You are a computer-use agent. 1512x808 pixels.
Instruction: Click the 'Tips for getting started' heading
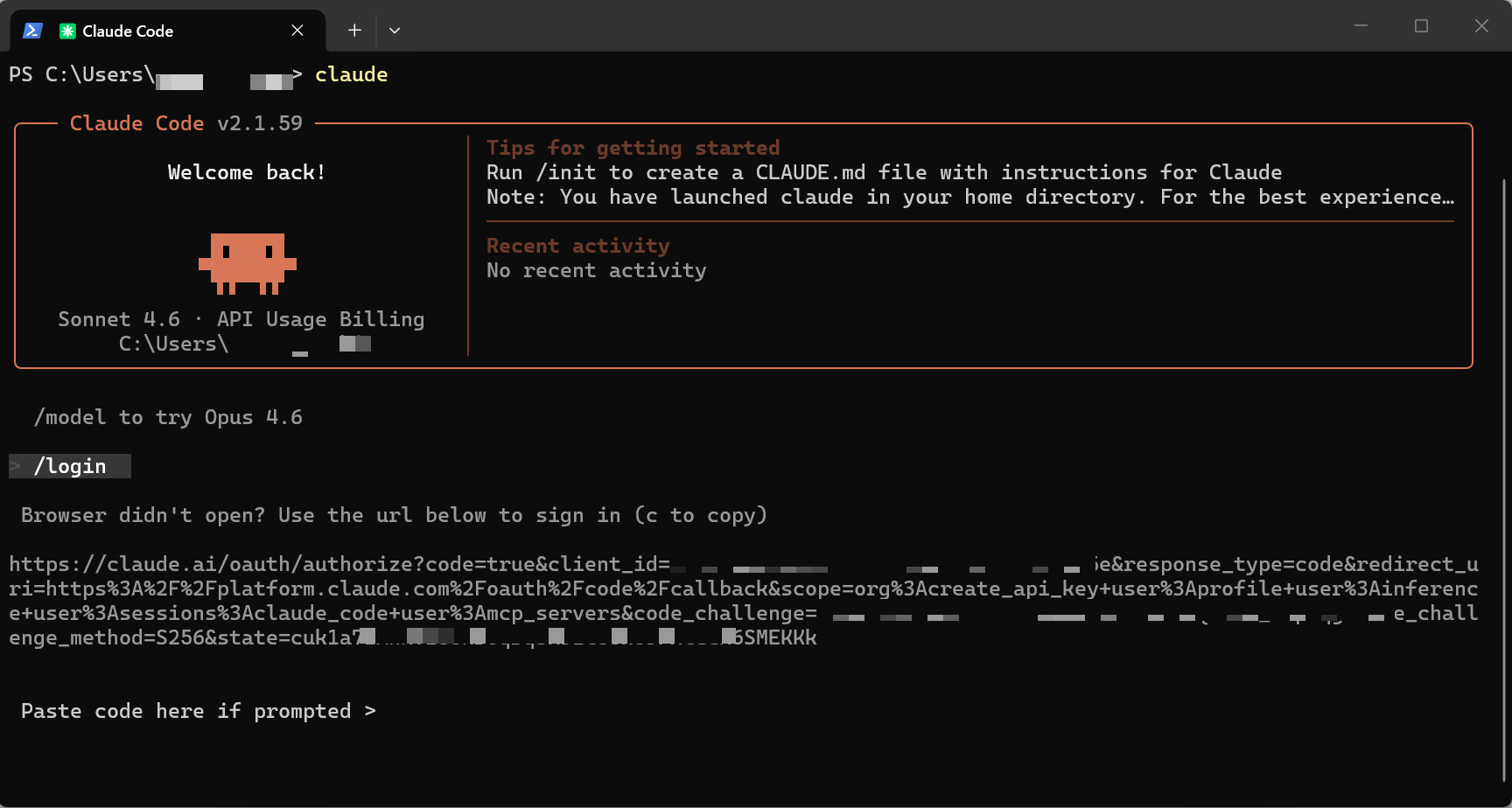click(633, 148)
